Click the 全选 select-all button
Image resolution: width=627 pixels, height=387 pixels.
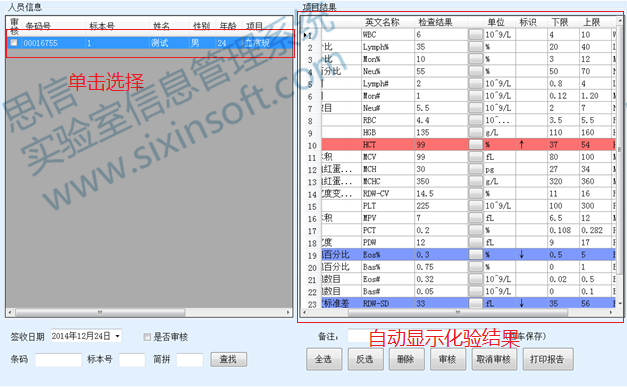(323, 359)
